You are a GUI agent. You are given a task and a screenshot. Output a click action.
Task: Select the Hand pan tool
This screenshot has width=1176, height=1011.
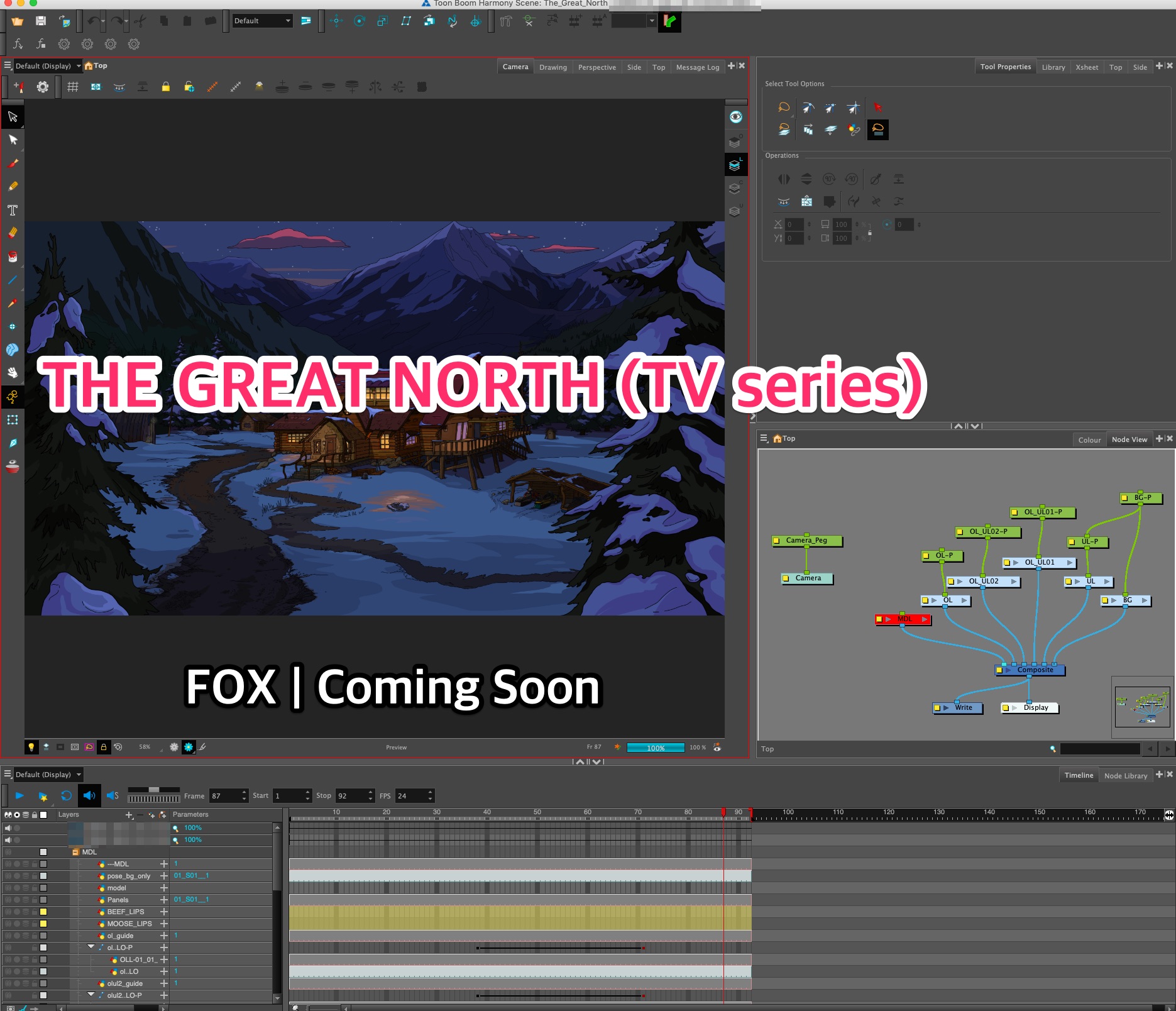[x=13, y=373]
